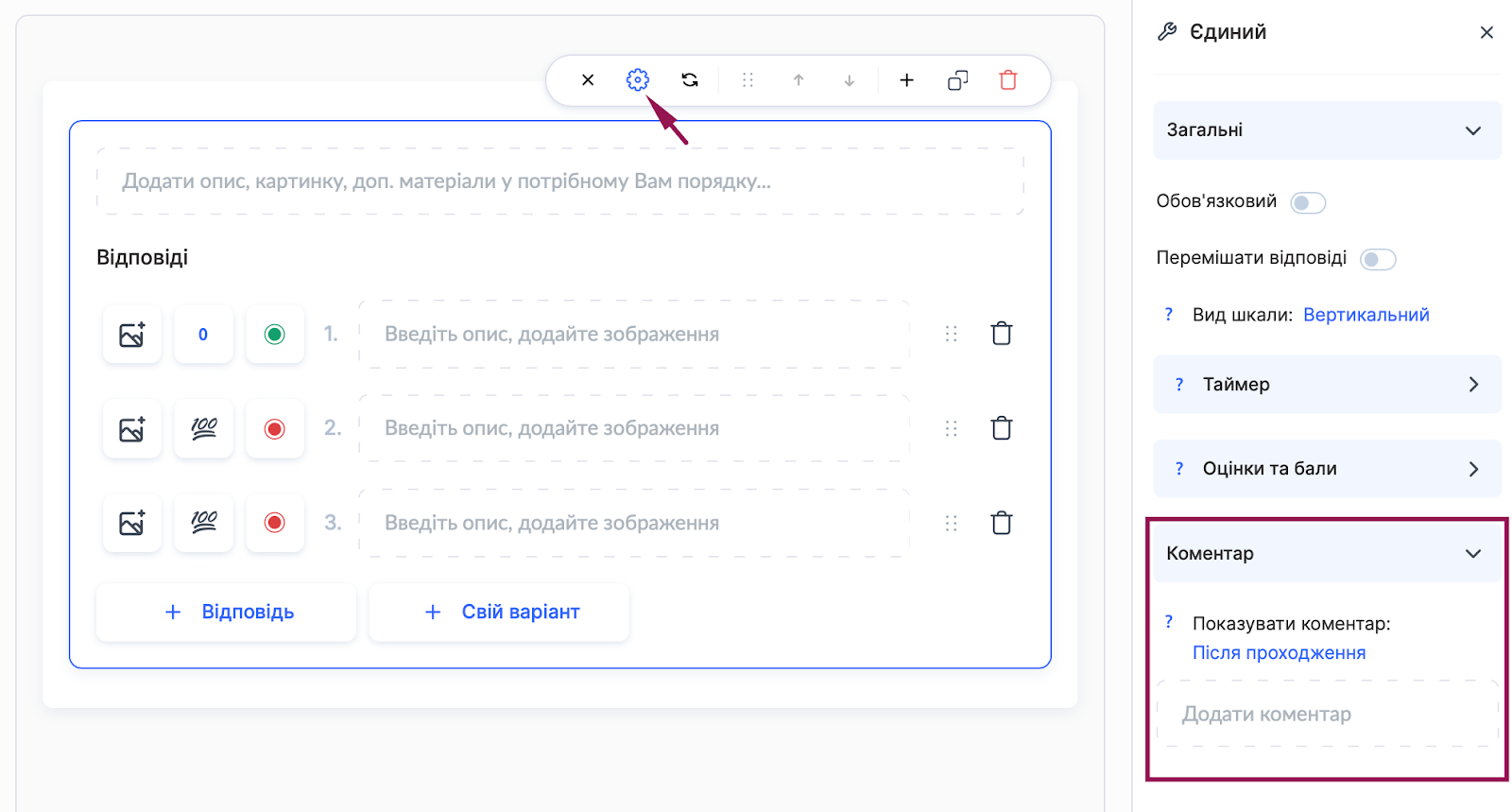Change scale type Вертикальний
1512x812 pixels.
point(1366,315)
